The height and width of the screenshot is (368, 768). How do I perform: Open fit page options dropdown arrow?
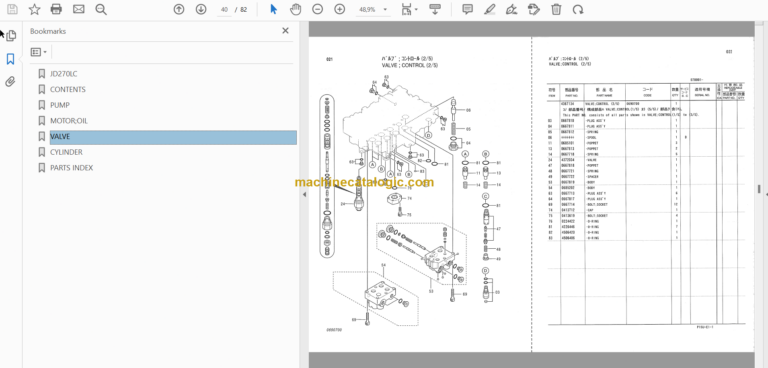[x=416, y=9]
